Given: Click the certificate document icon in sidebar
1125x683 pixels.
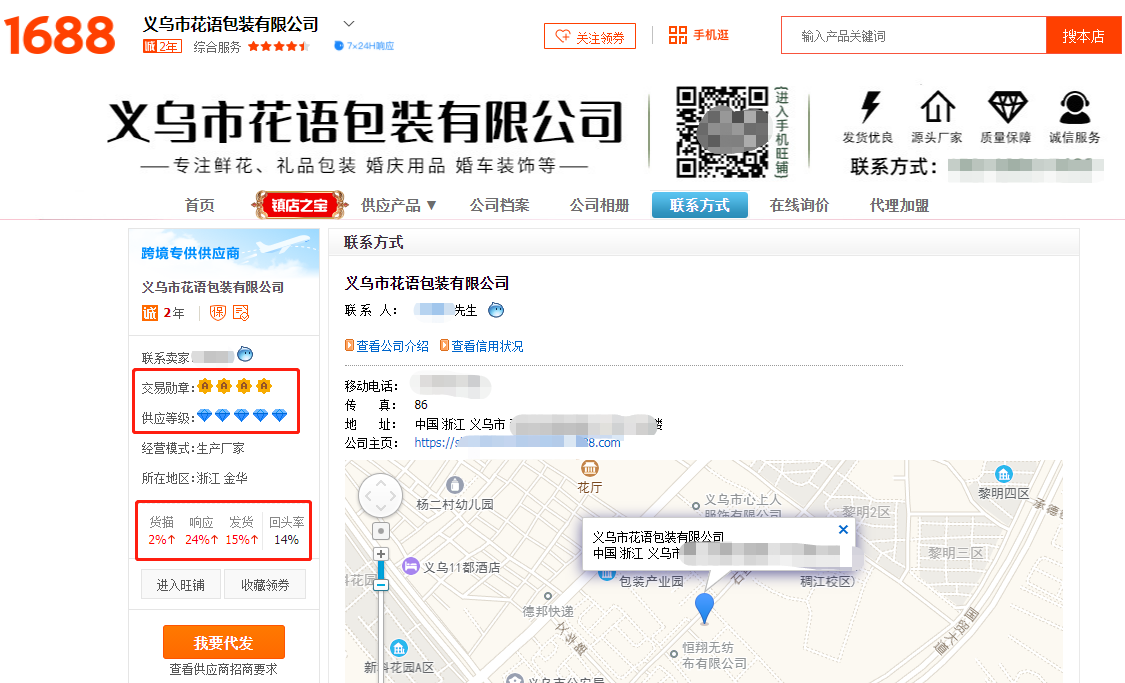Looking at the screenshot, I should (x=241, y=313).
